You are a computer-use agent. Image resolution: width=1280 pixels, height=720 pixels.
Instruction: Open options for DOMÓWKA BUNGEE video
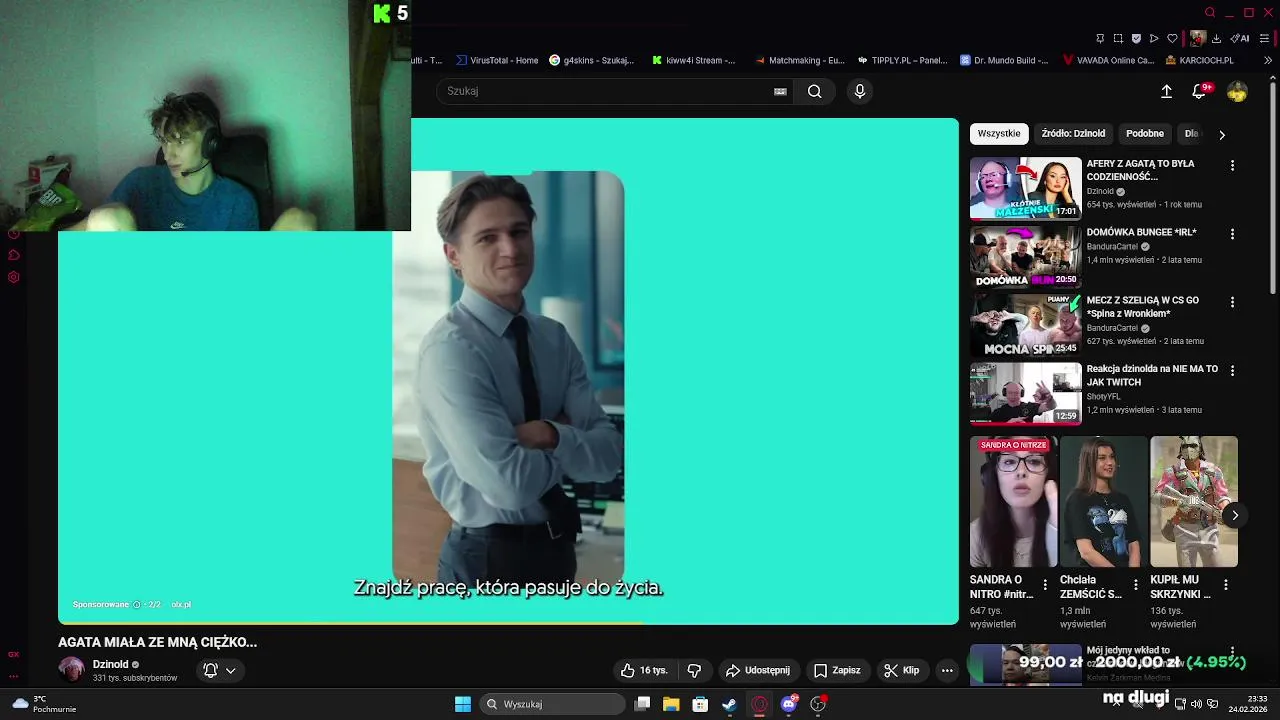point(1232,234)
